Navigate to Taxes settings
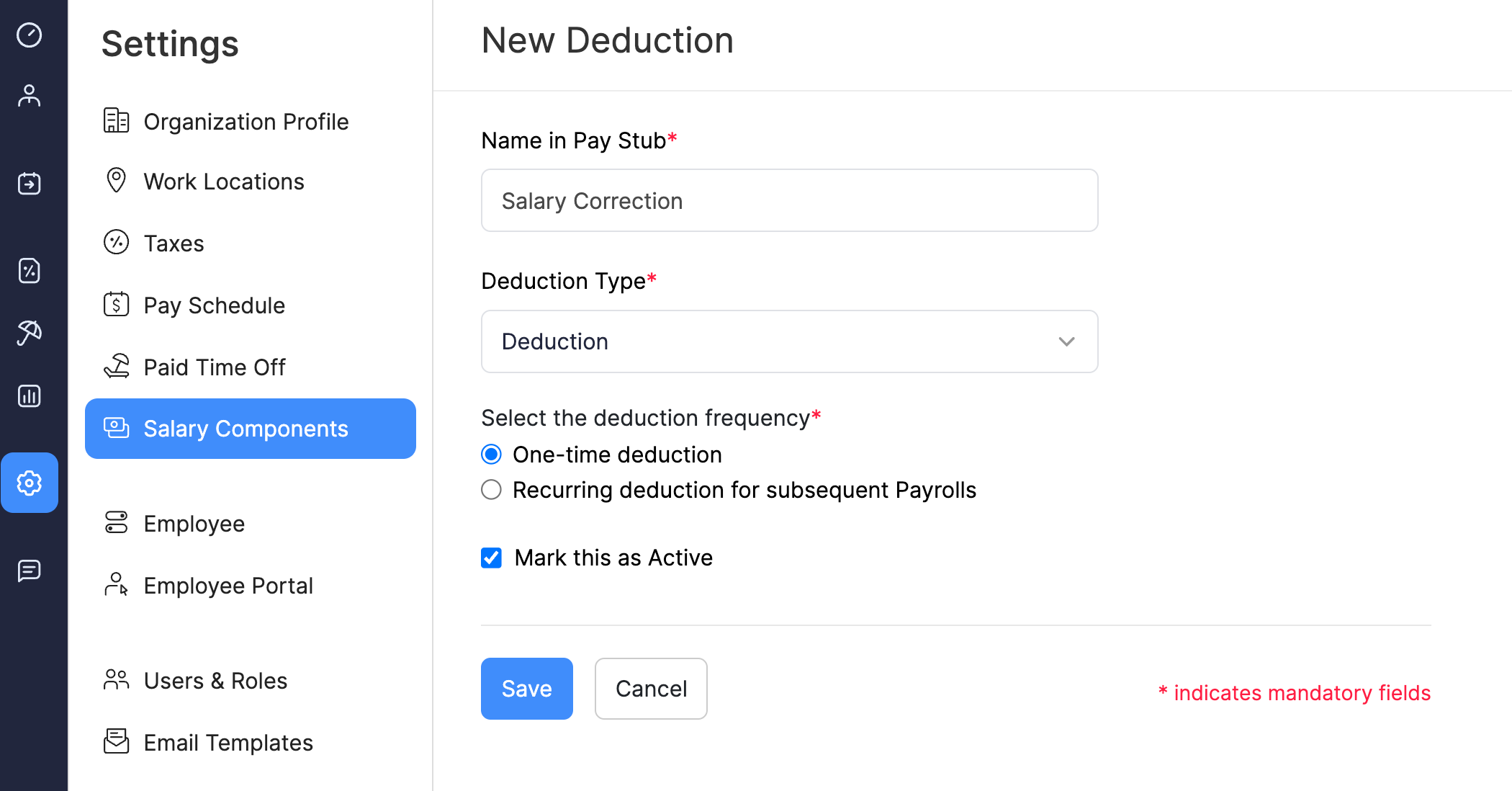 coord(173,243)
